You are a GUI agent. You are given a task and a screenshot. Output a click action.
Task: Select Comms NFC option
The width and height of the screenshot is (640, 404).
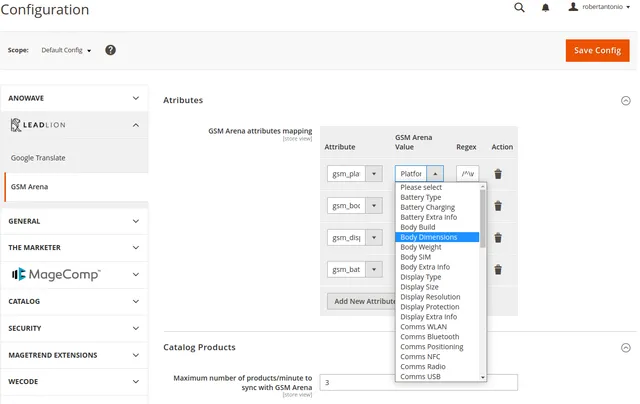pyautogui.click(x=437, y=357)
